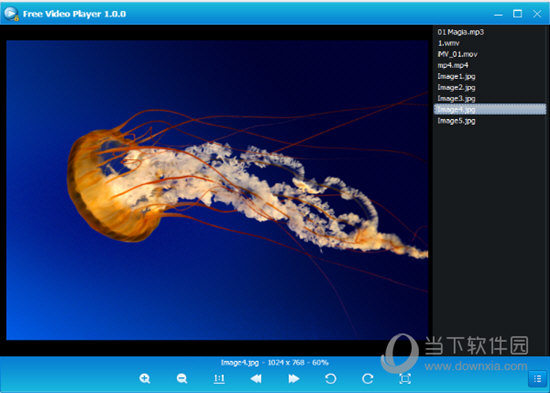Switch to fullscreen view
This screenshot has width=550, height=393.
point(405,378)
